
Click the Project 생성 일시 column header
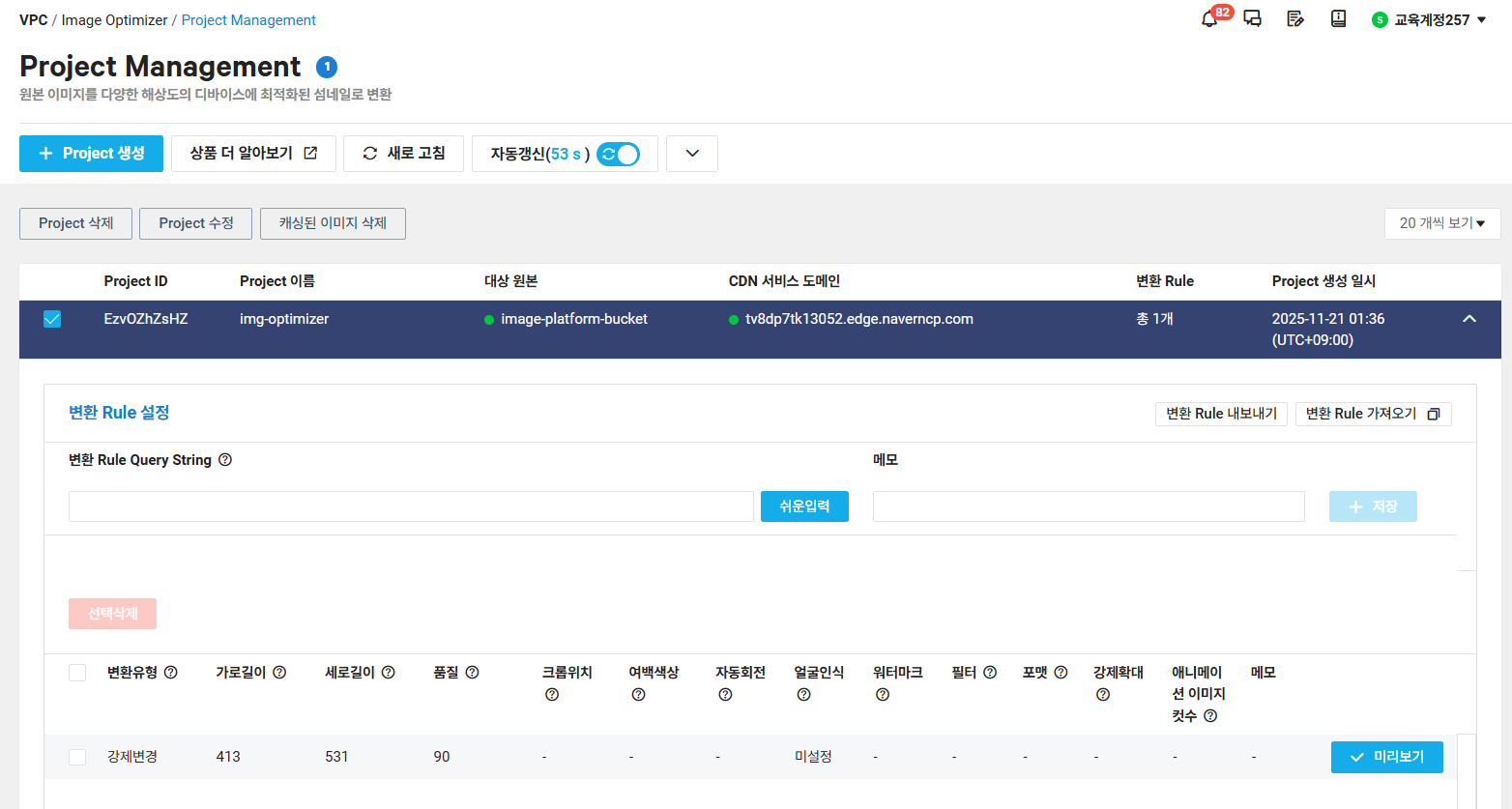[1323, 281]
